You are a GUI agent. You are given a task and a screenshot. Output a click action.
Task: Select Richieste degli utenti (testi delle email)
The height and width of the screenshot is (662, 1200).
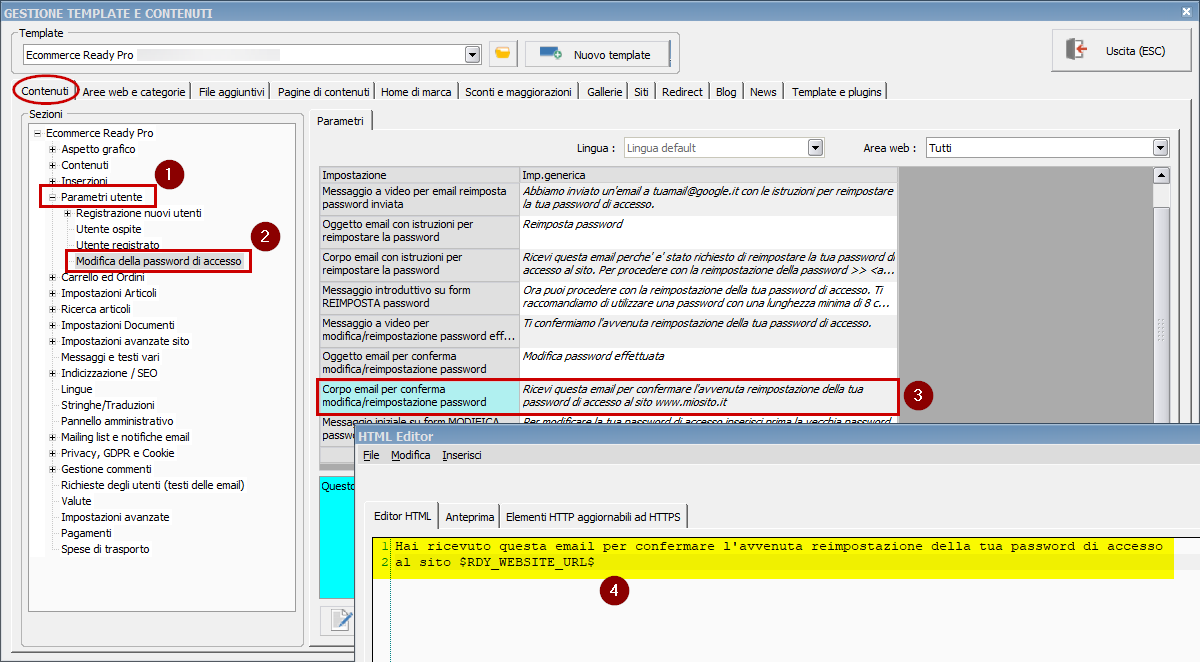click(x=153, y=485)
